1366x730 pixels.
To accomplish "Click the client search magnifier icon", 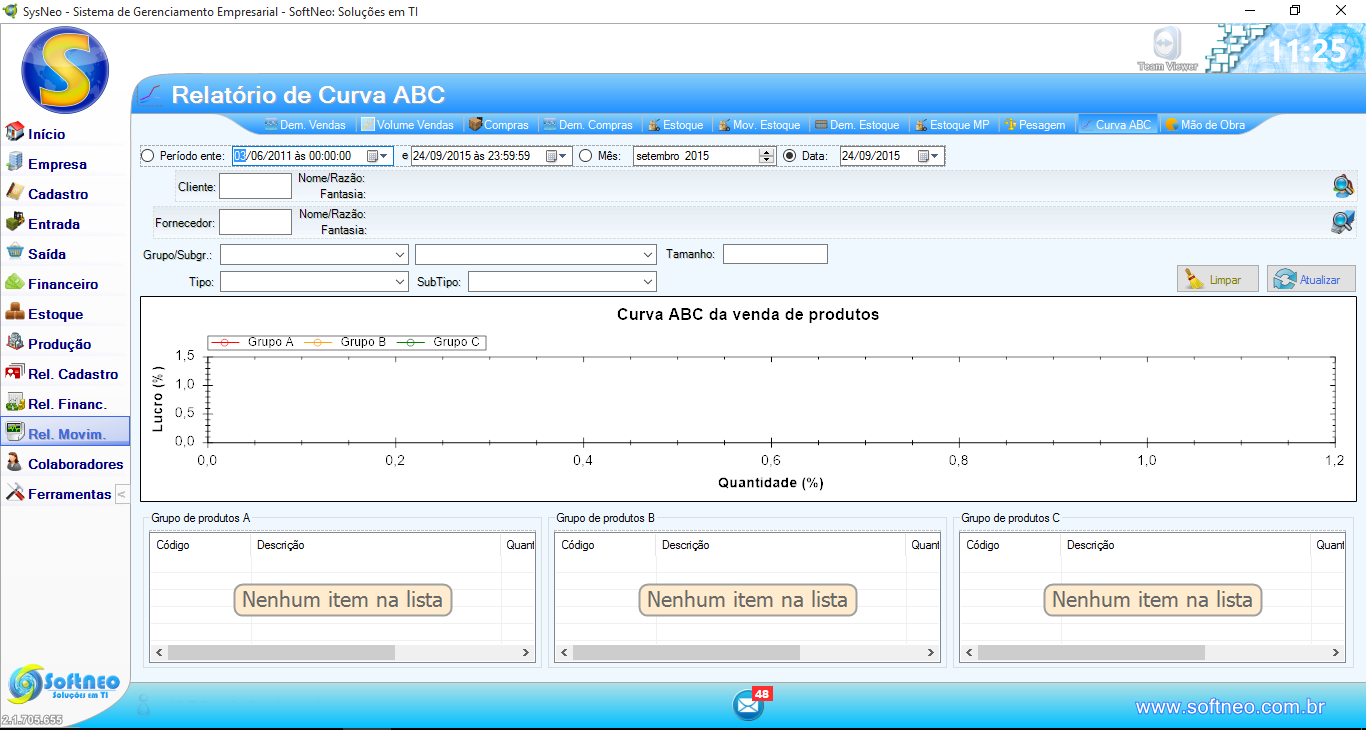I will click(1342, 186).
